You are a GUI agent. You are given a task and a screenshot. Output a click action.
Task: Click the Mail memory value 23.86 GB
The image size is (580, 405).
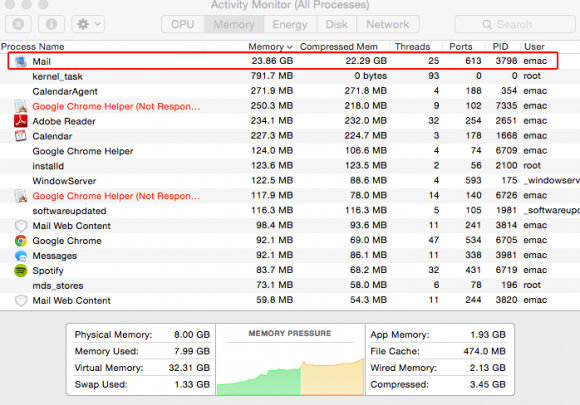[272, 61]
